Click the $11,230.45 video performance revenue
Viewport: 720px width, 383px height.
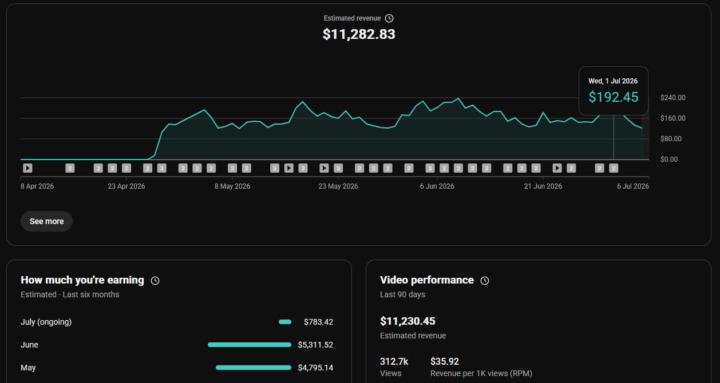(x=408, y=321)
